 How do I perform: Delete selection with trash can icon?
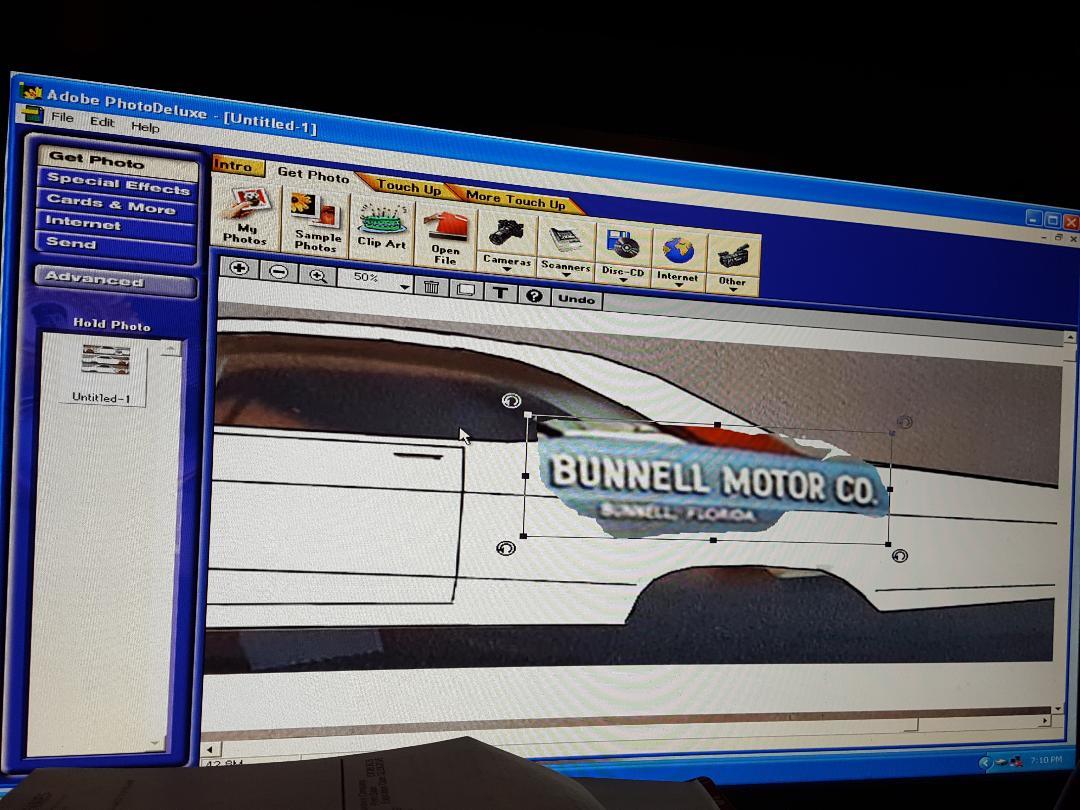click(x=431, y=286)
